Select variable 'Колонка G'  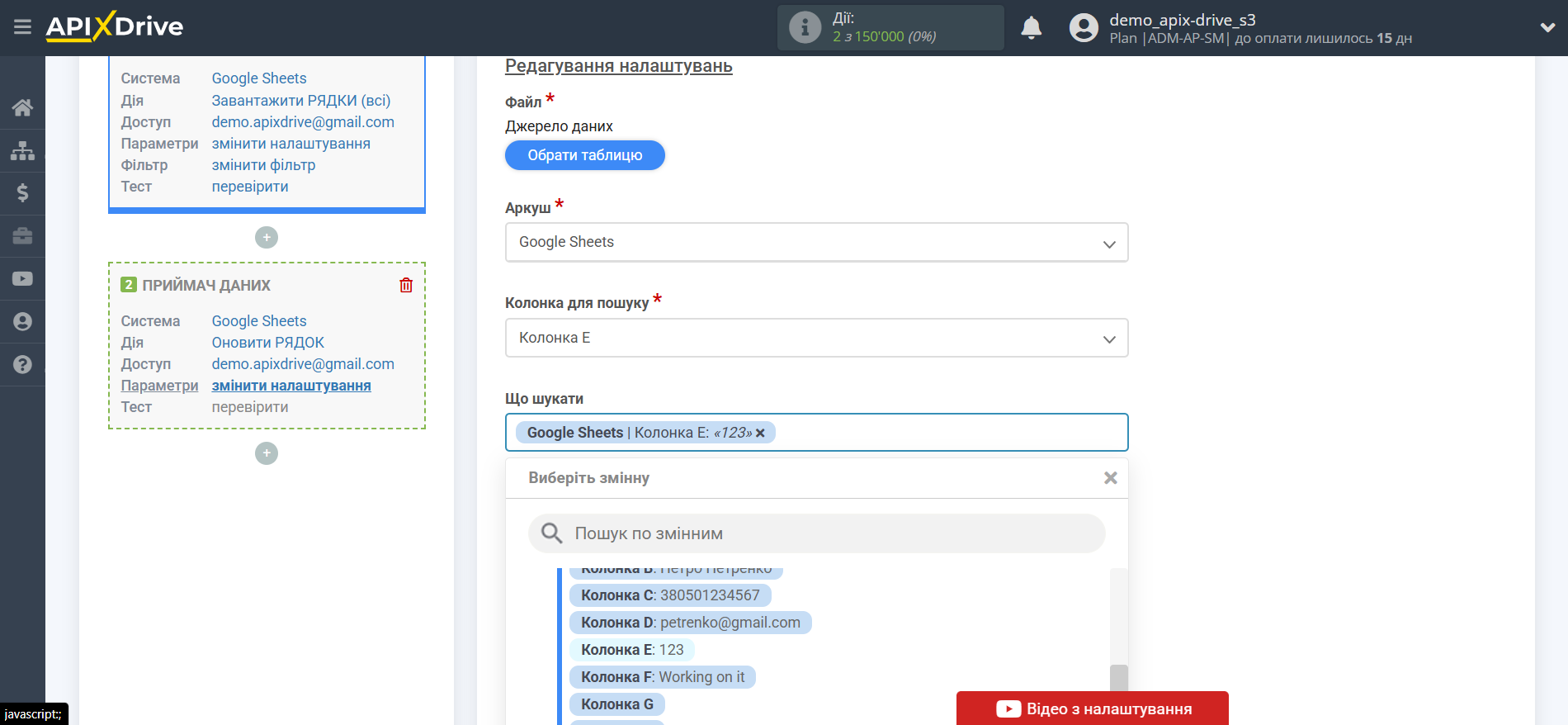tap(617, 704)
